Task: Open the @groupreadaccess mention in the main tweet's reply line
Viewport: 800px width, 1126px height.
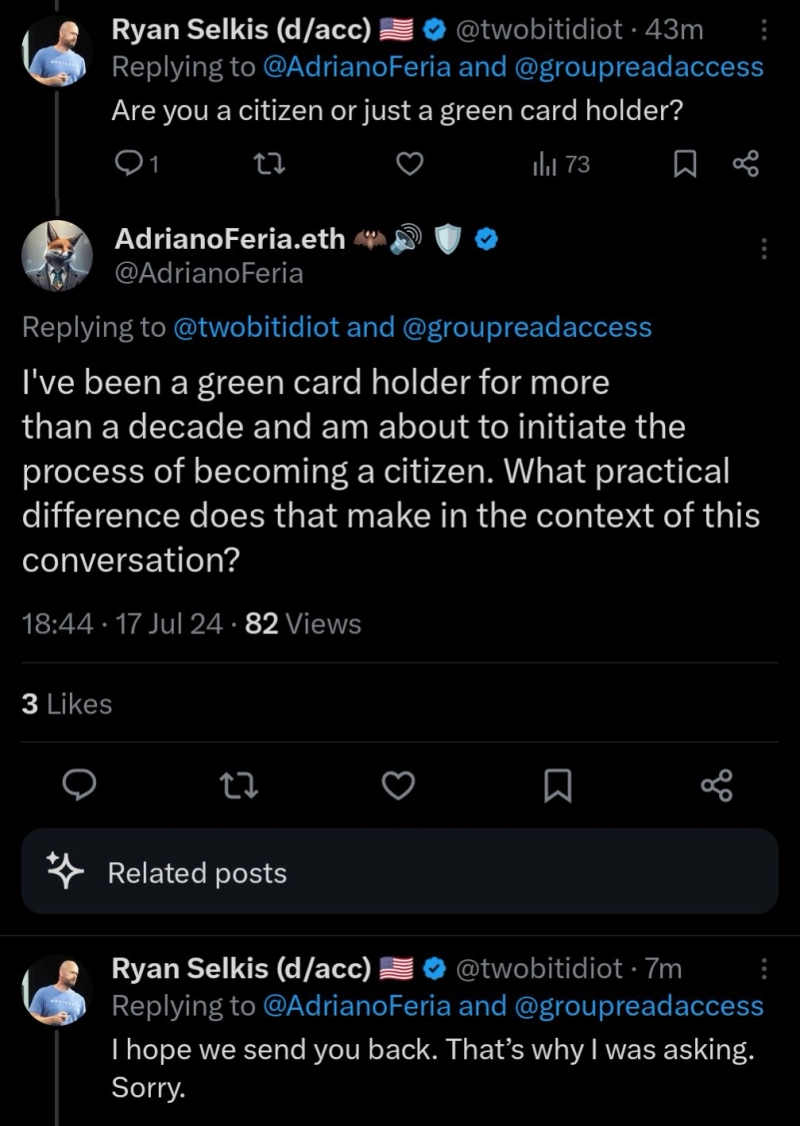Action: pos(526,327)
